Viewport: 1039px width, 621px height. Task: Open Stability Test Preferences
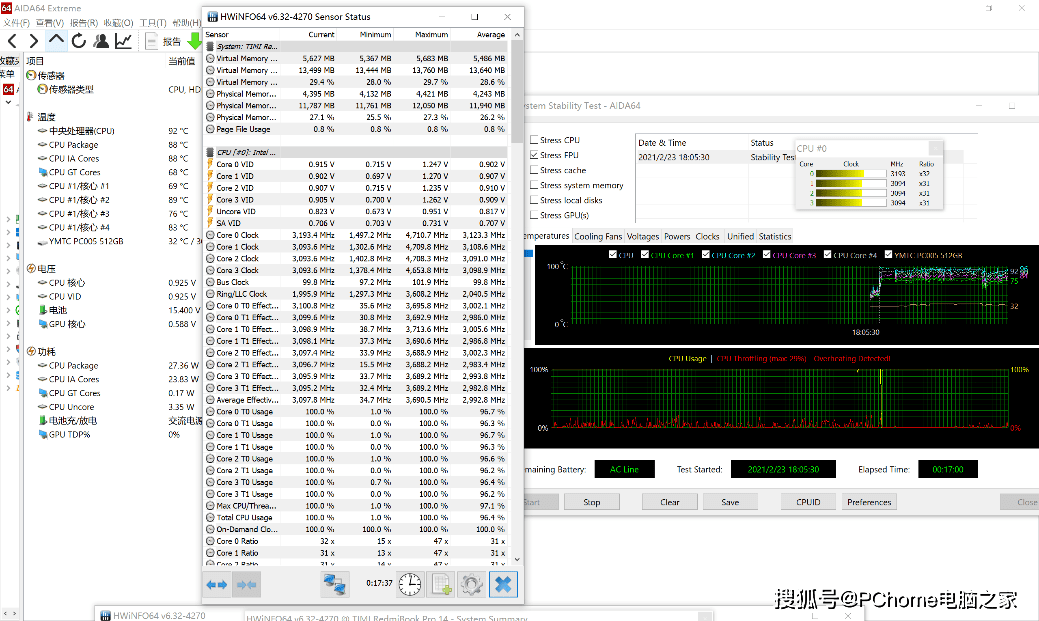[x=869, y=502]
